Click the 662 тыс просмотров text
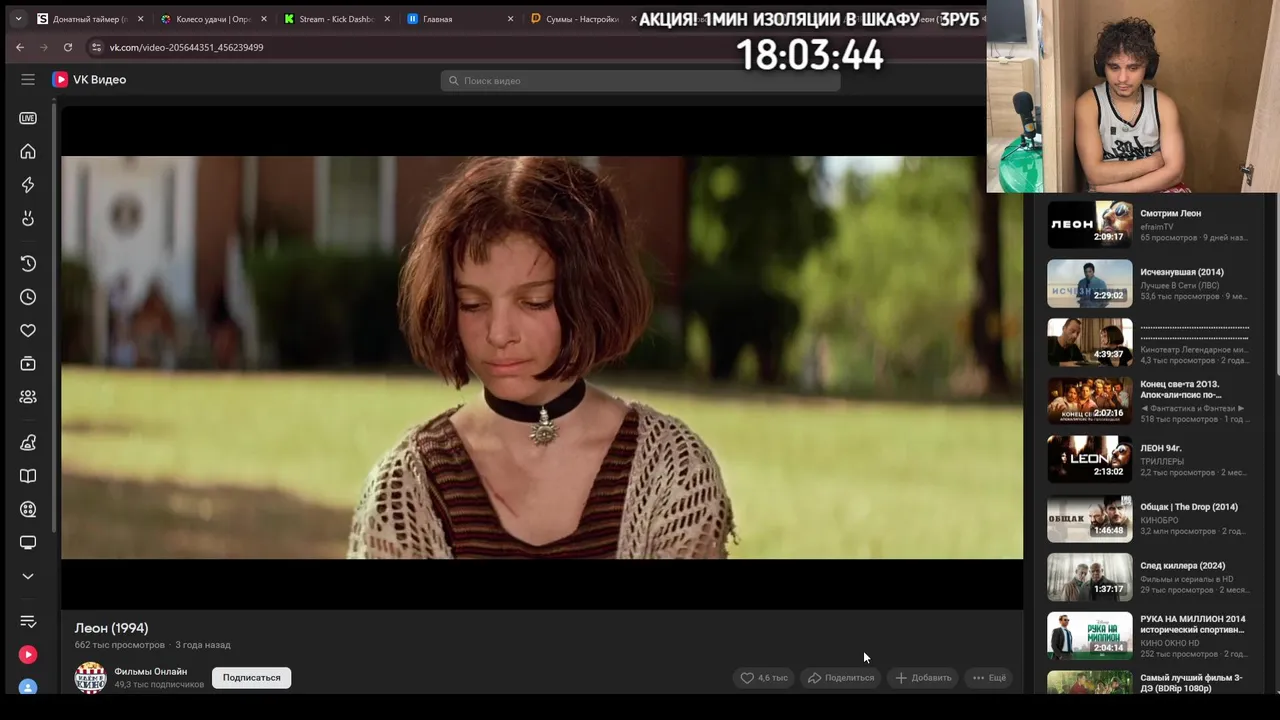The height and width of the screenshot is (720, 1280). coord(120,645)
